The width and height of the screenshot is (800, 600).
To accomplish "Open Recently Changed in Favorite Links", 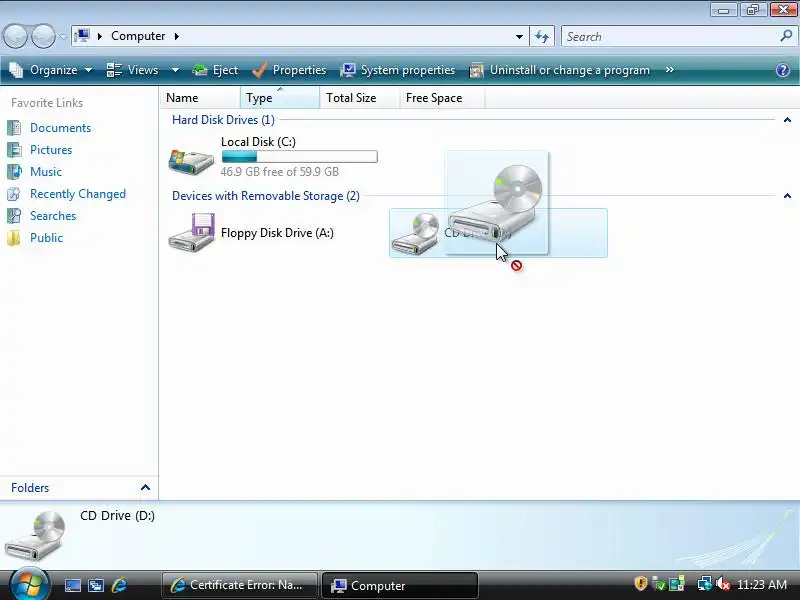I will point(78,194).
